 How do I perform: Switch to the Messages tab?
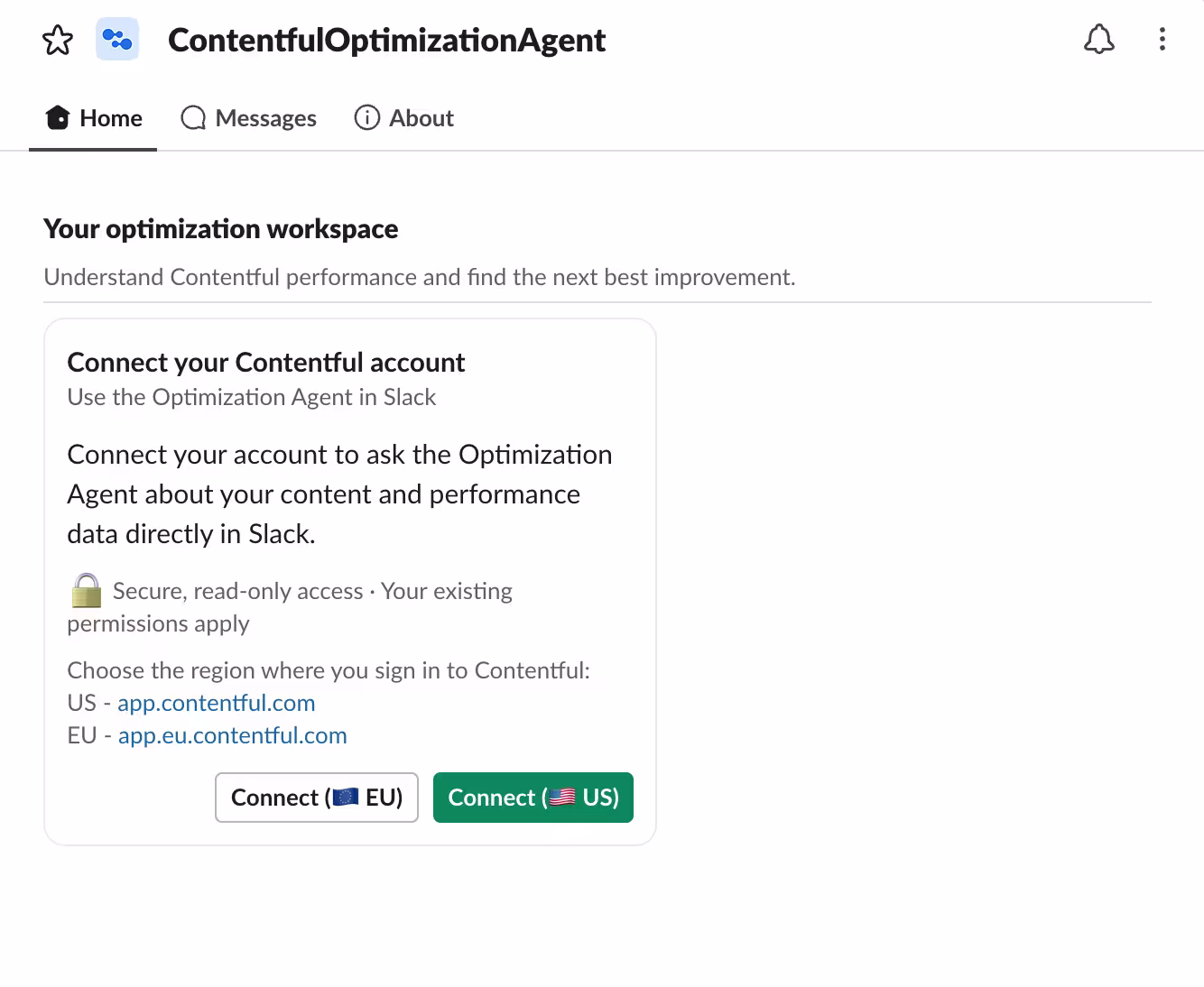pos(248,118)
